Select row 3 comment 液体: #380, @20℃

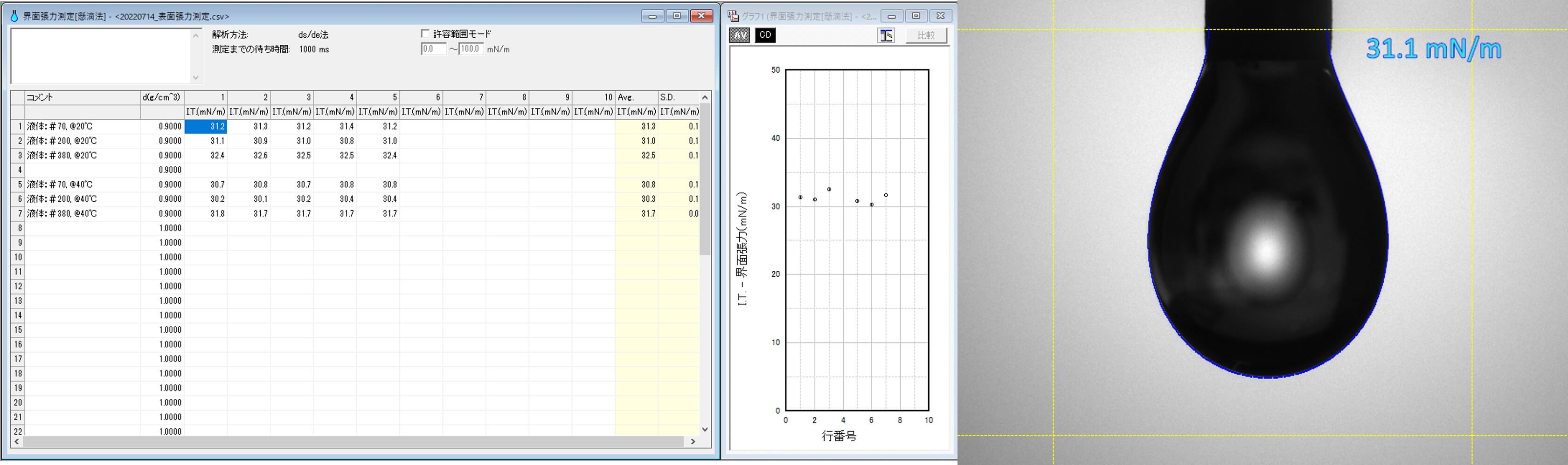click(x=82, y=156)
